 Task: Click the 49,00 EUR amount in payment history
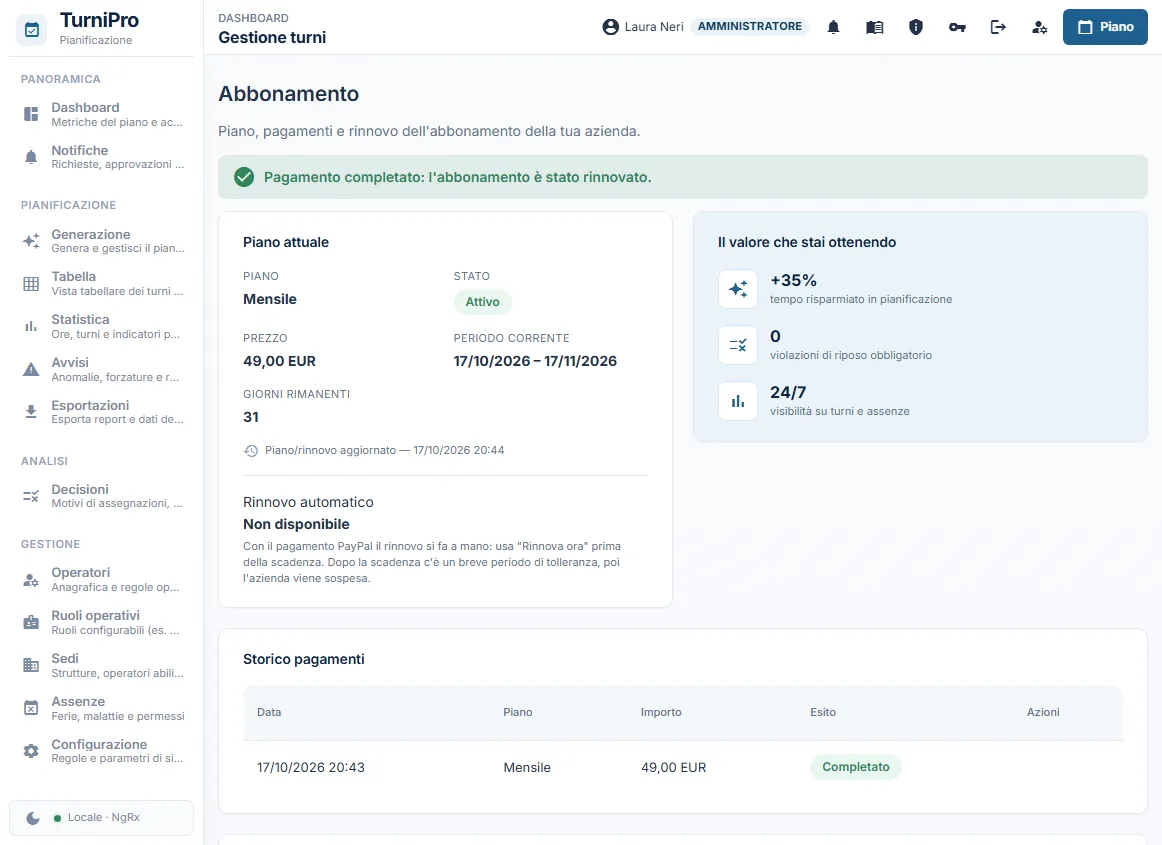(x=674, y=768)
